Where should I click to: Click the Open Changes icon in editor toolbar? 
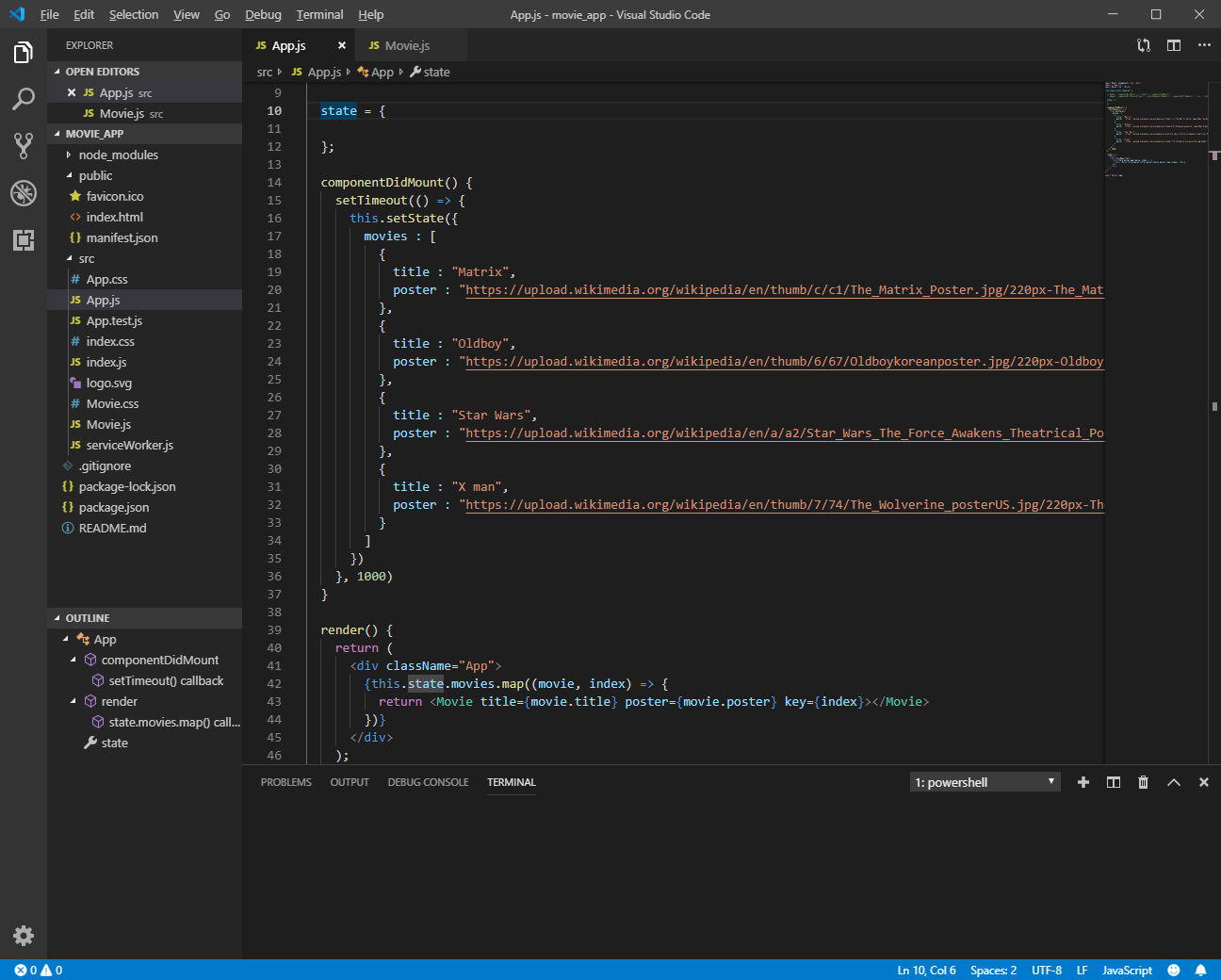1144,45
